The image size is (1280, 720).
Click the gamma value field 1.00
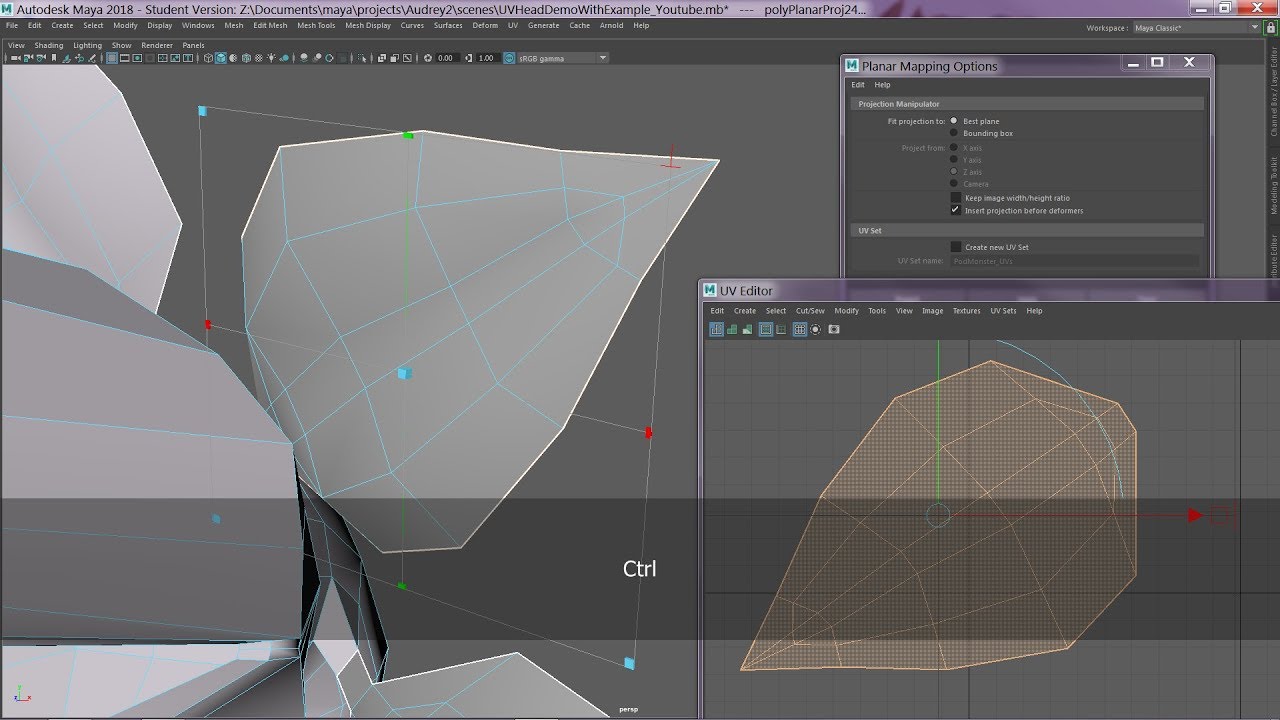[x=487, y=58]
